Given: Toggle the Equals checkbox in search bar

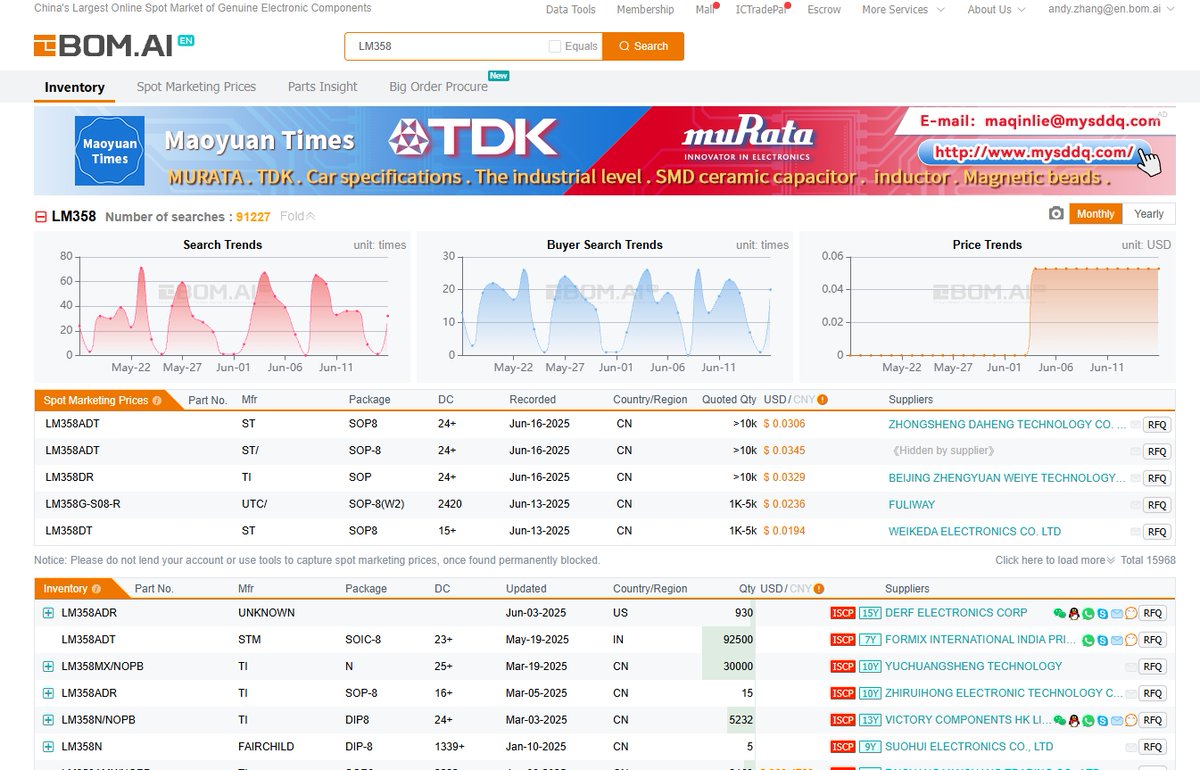Looking at the screenshot, I should (555, 46).
